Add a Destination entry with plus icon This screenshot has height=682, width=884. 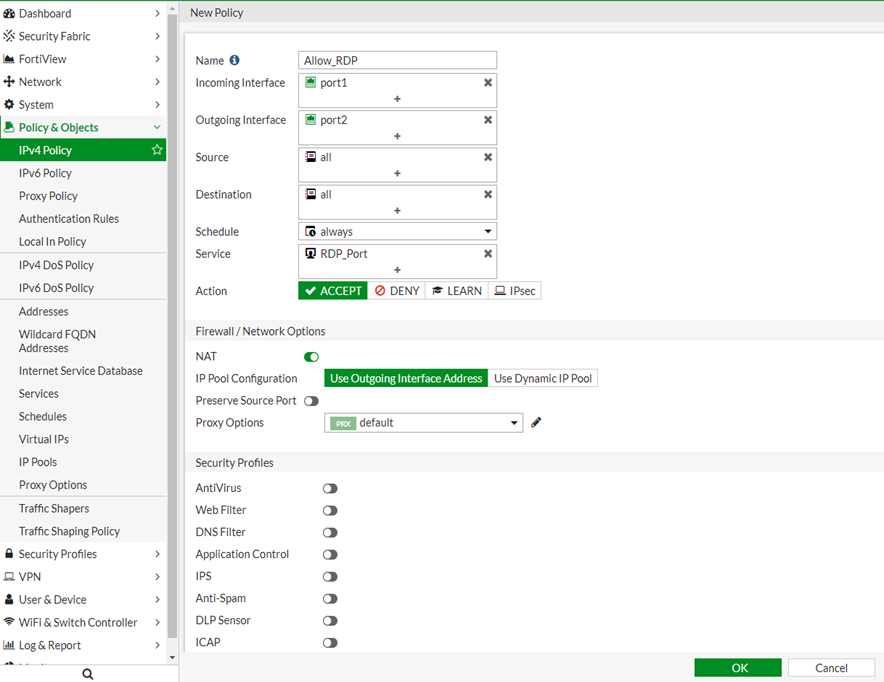pyautogui.click(x=397, y=211)
